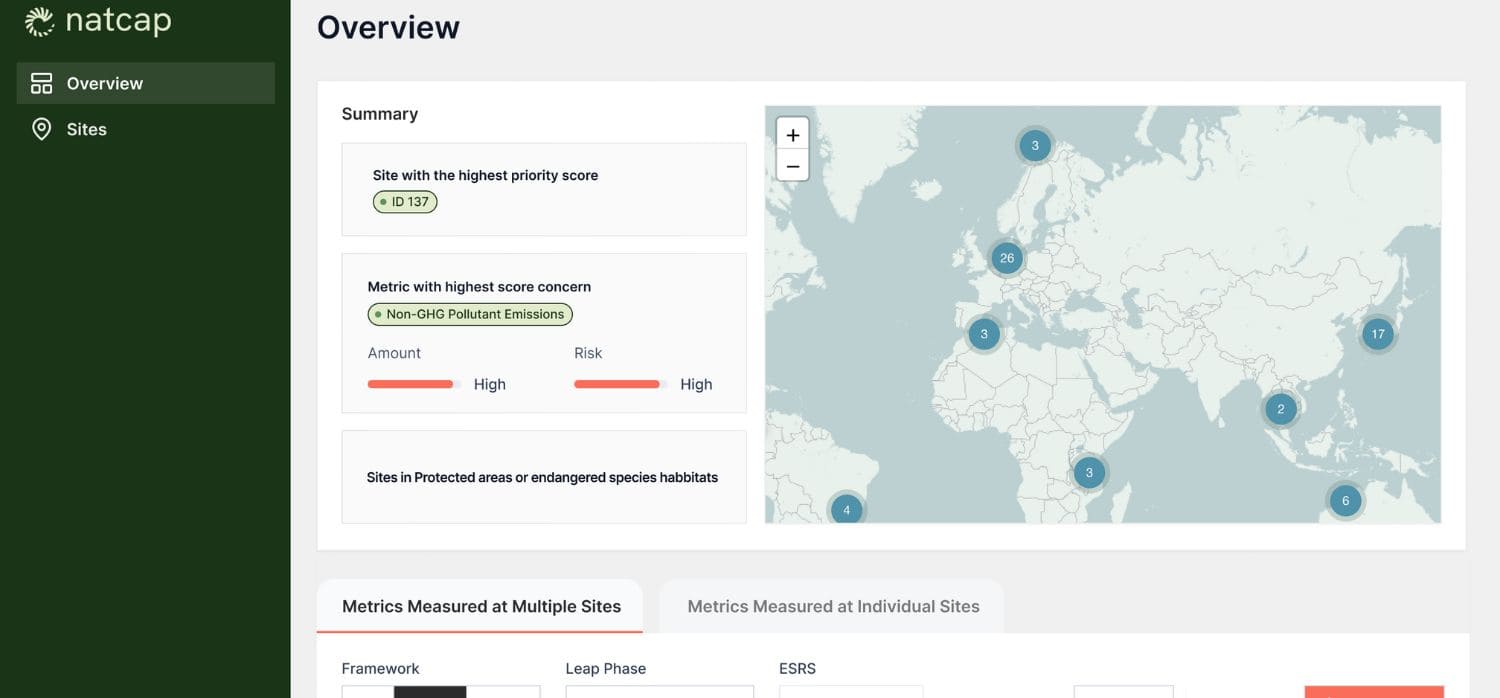Viewport: 1500px width, 698px height.
Task: Select the Metrics Measured at Multiple Sites tab
Action: point(481,605)
